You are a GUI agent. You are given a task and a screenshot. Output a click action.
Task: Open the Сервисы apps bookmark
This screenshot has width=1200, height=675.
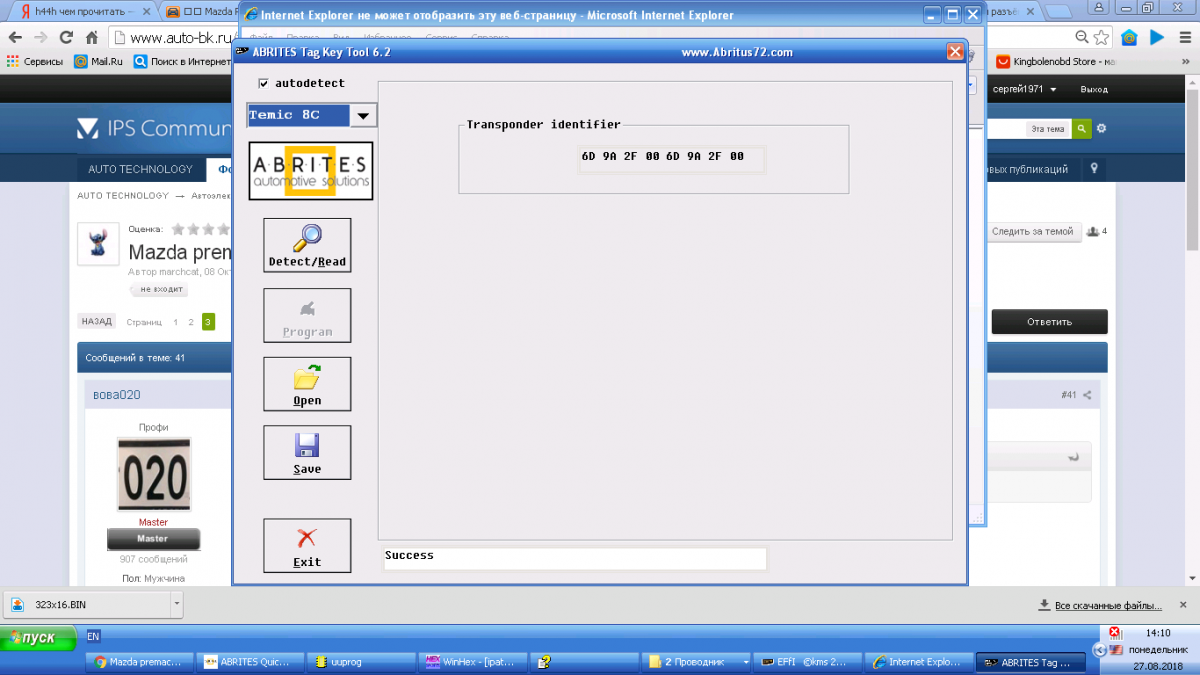coord(35,61)
